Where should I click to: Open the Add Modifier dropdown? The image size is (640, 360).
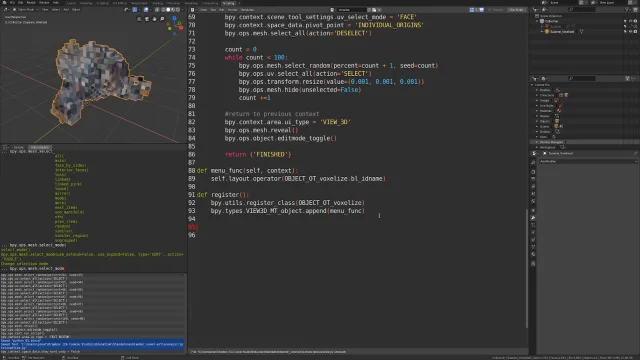point(588,161)
